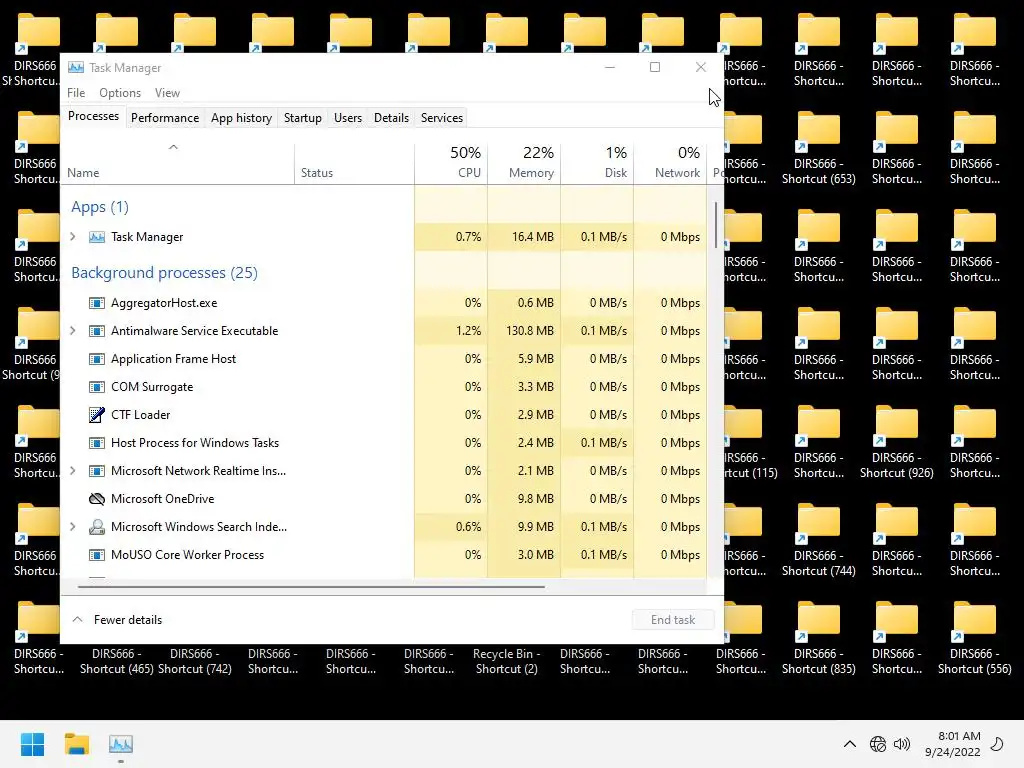Select the Apps (1) group header
Screen dimensions: 1024x768
click(x=100, y=207)
